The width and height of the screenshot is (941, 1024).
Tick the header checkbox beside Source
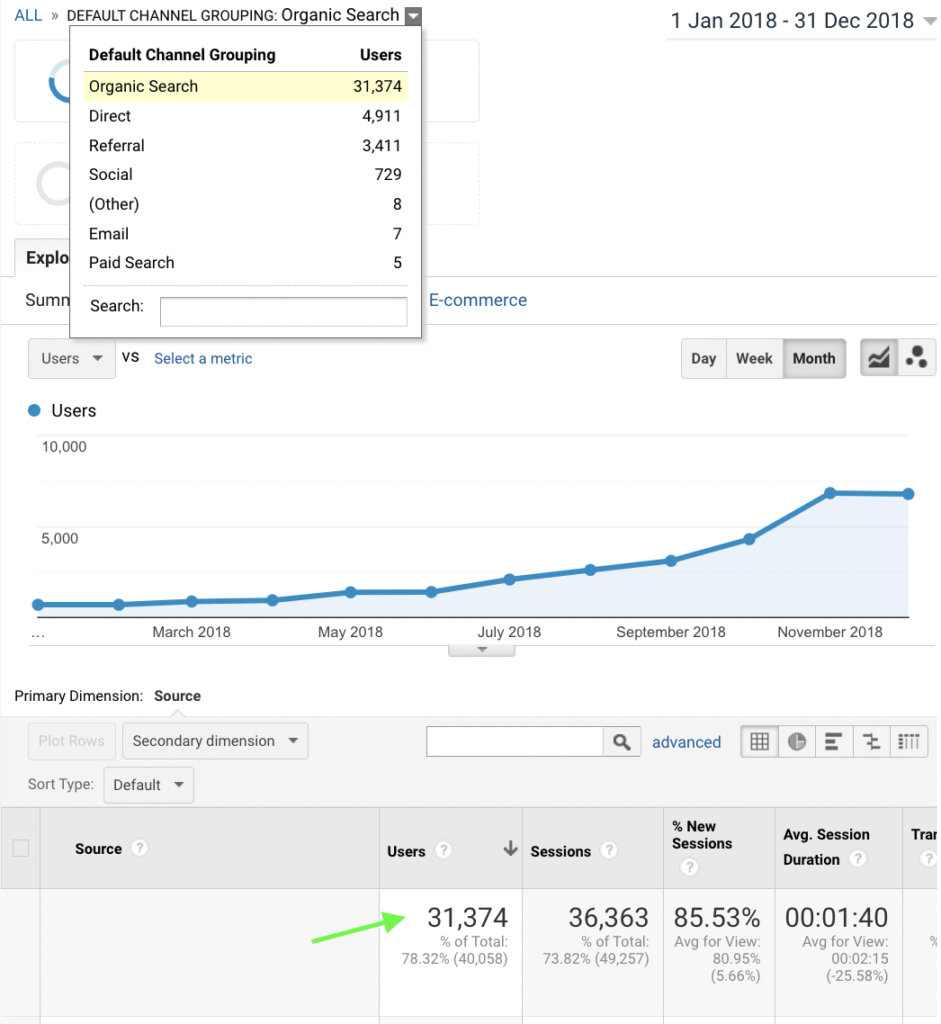tap(20, 849)
